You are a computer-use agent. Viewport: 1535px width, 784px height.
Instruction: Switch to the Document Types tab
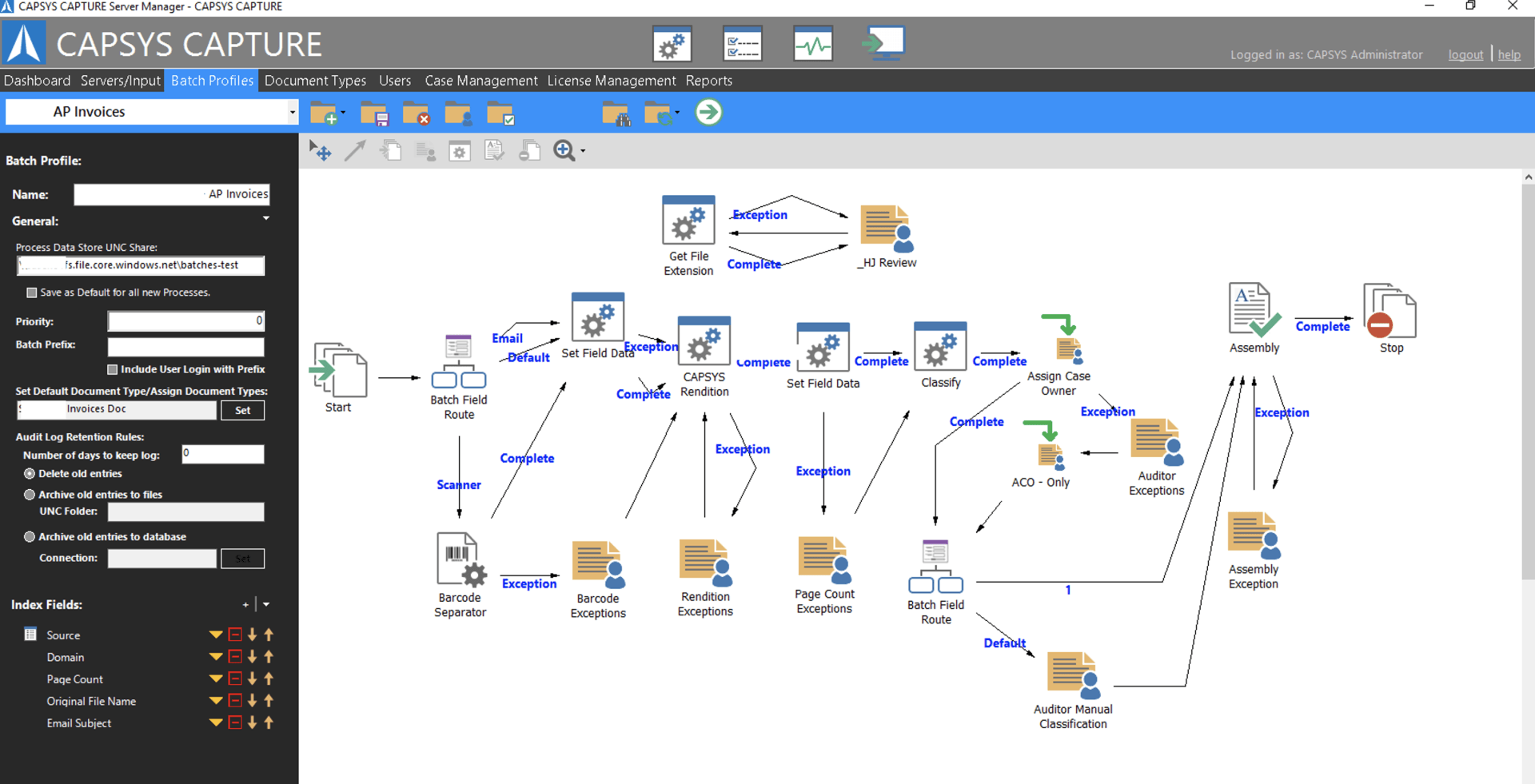pos(315,80)
